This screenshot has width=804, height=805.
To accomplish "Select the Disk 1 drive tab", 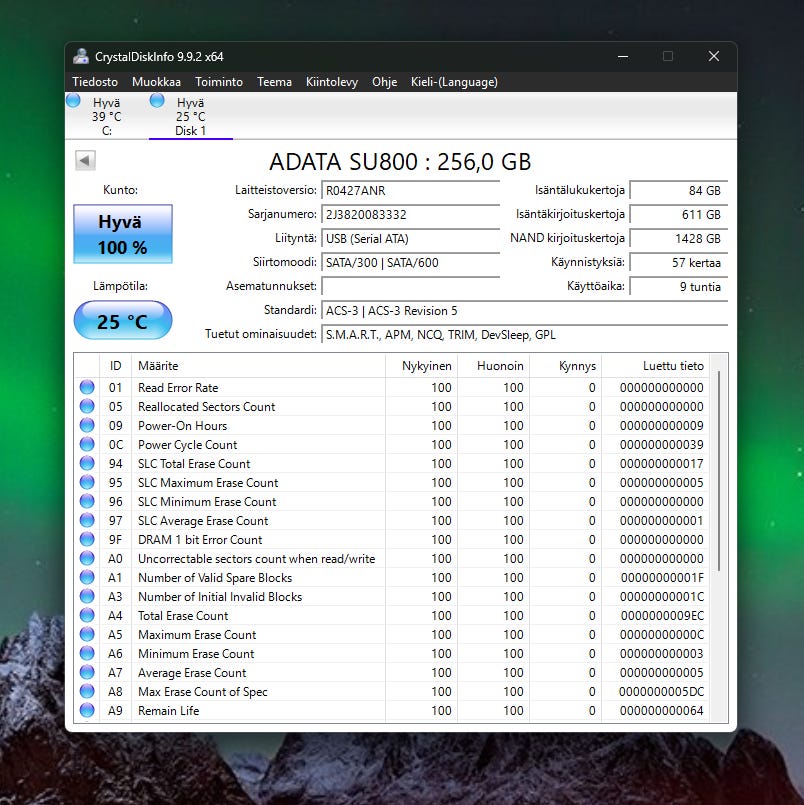I will (190, 116).
